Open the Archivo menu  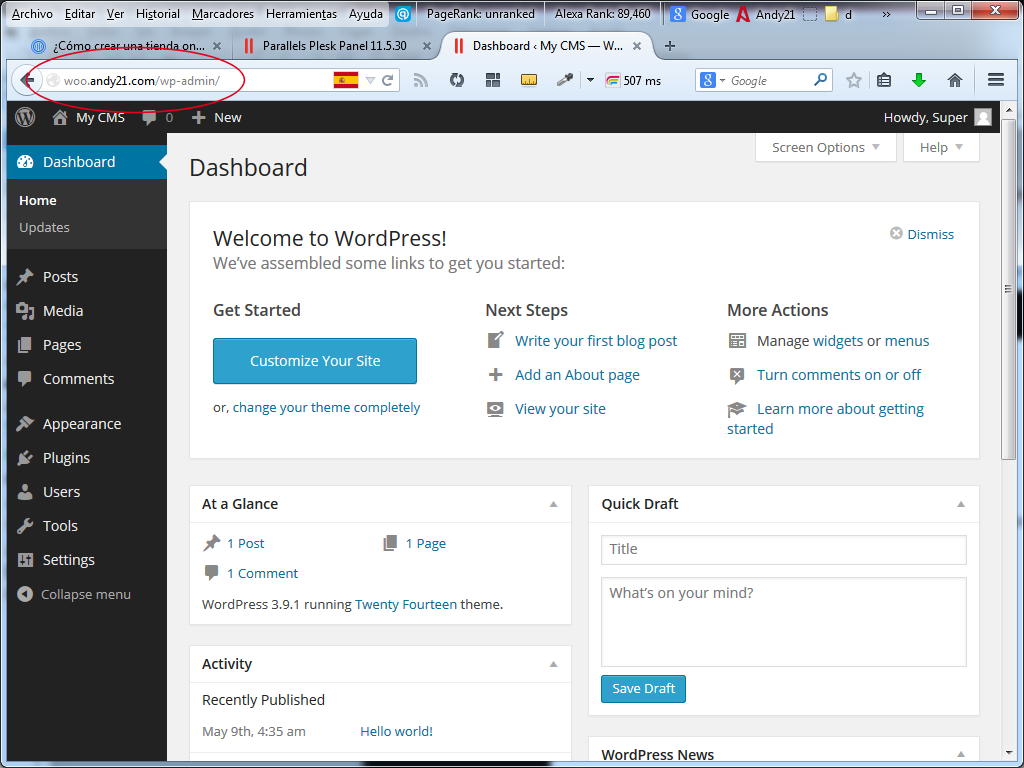[x=32, y=14]
